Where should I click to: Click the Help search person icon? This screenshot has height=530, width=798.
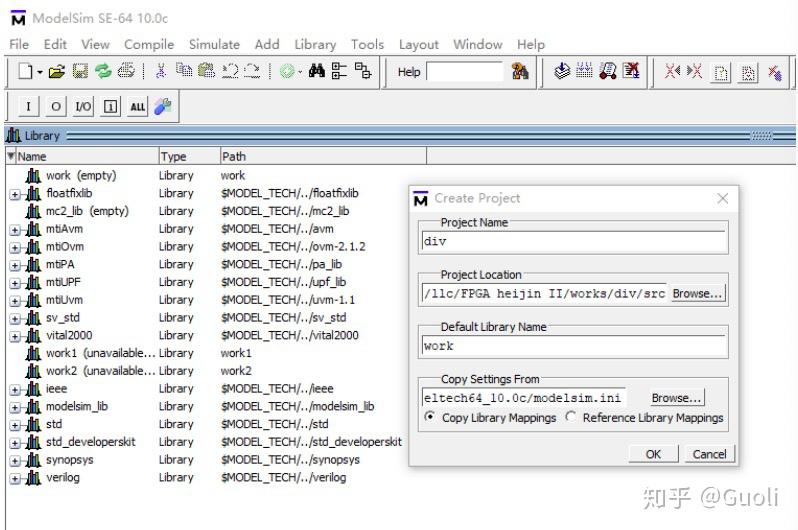click(x=520, y=72)
